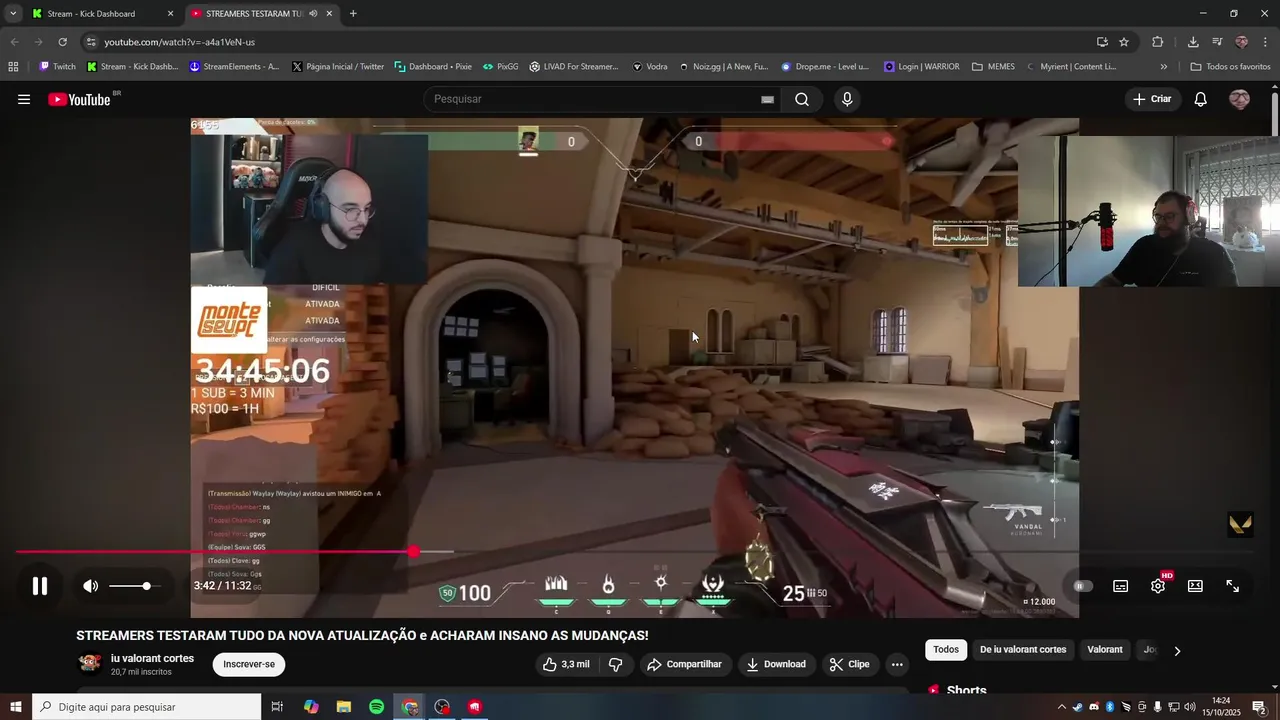Reload the page

click(62, 42)
